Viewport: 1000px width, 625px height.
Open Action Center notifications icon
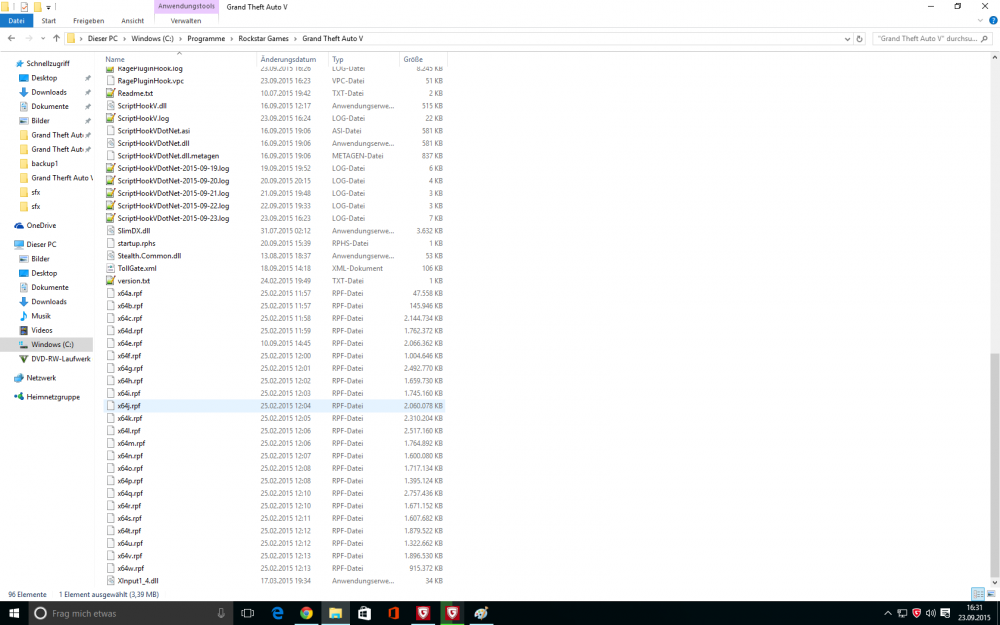(x=945, y=613)
